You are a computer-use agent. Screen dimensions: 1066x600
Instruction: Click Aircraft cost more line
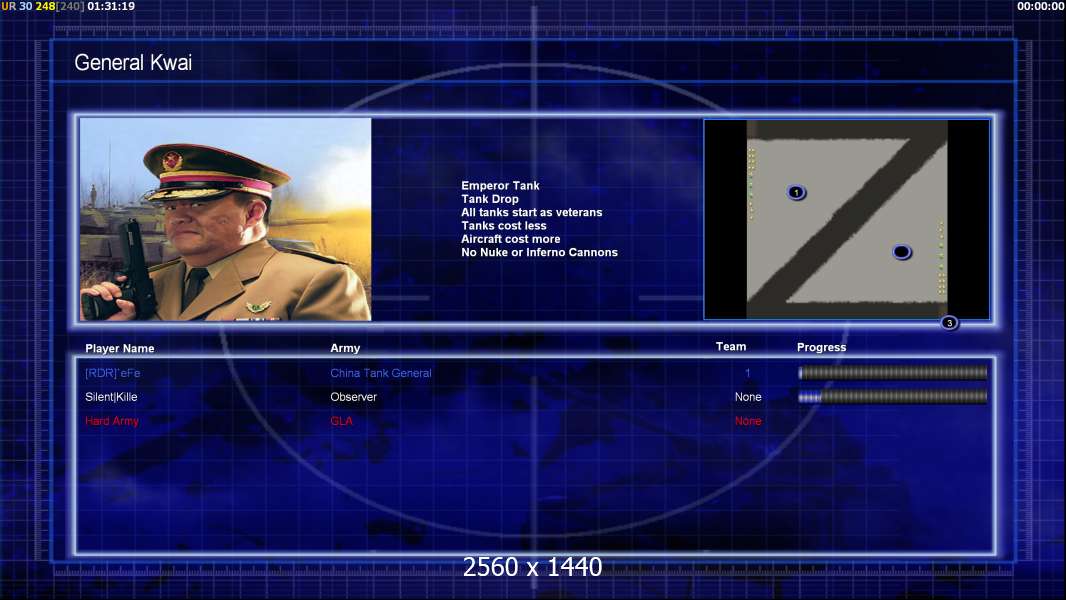511,239
